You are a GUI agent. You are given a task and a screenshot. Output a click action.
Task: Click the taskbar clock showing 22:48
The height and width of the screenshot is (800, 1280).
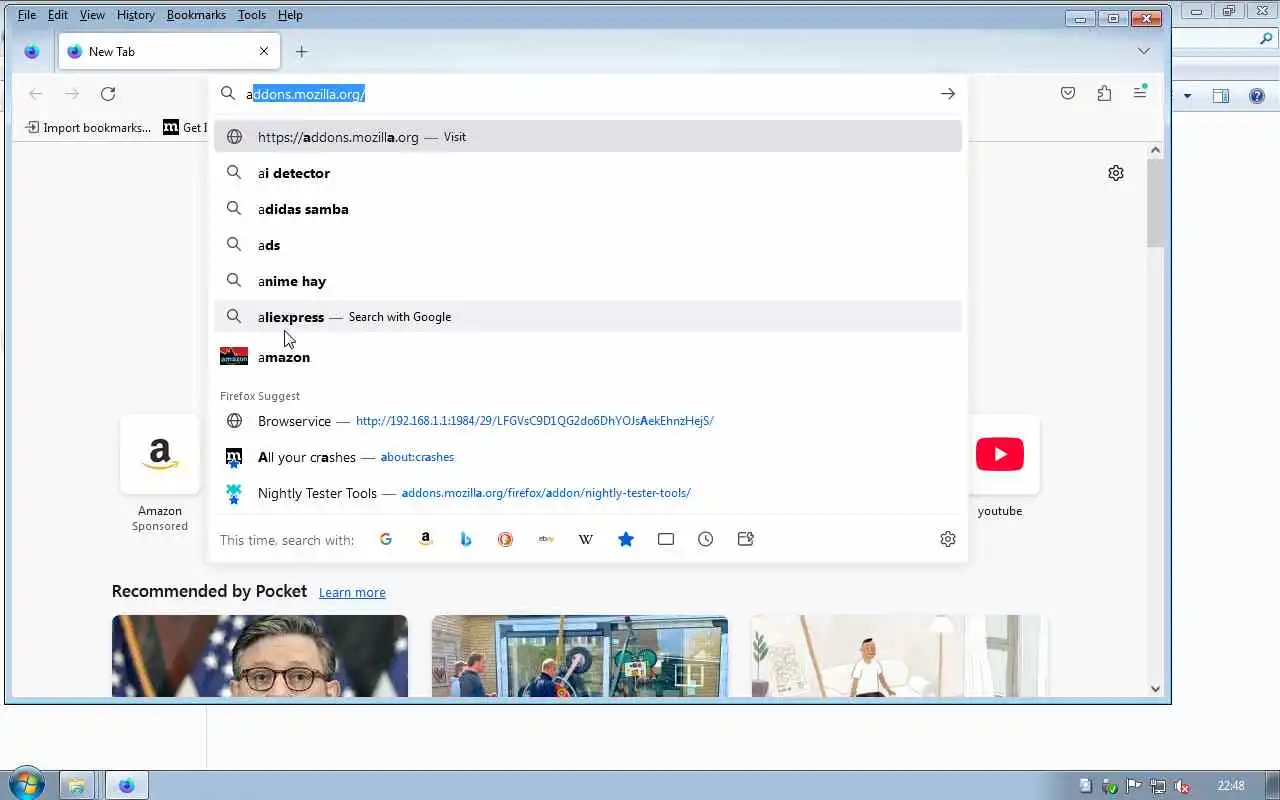[1231, 786]
